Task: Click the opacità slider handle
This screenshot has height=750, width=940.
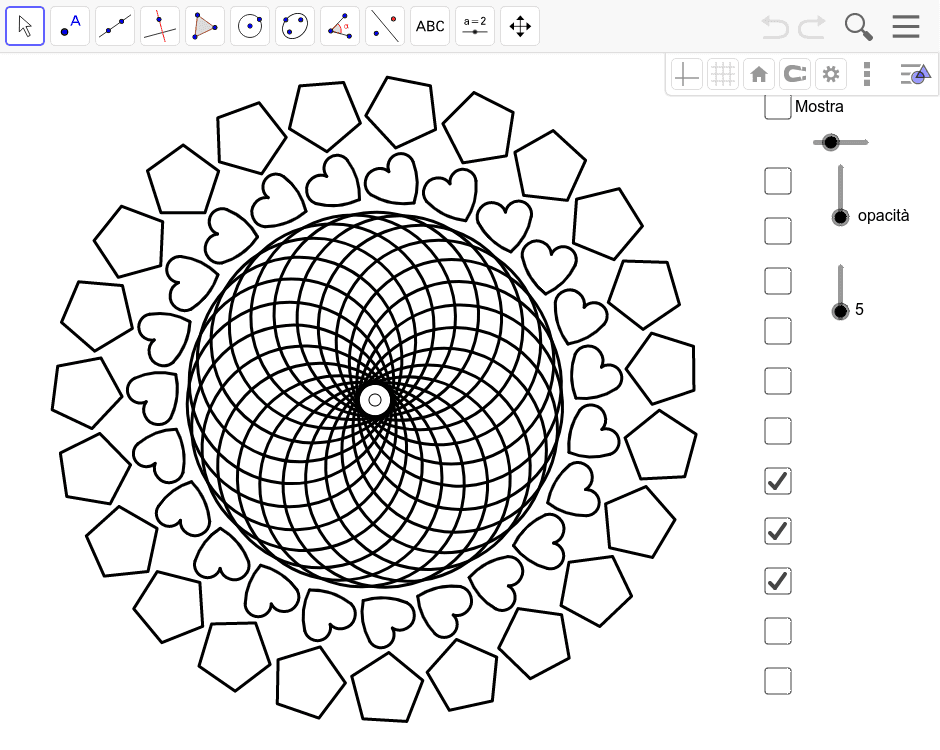Action: [x=840, y=217]
